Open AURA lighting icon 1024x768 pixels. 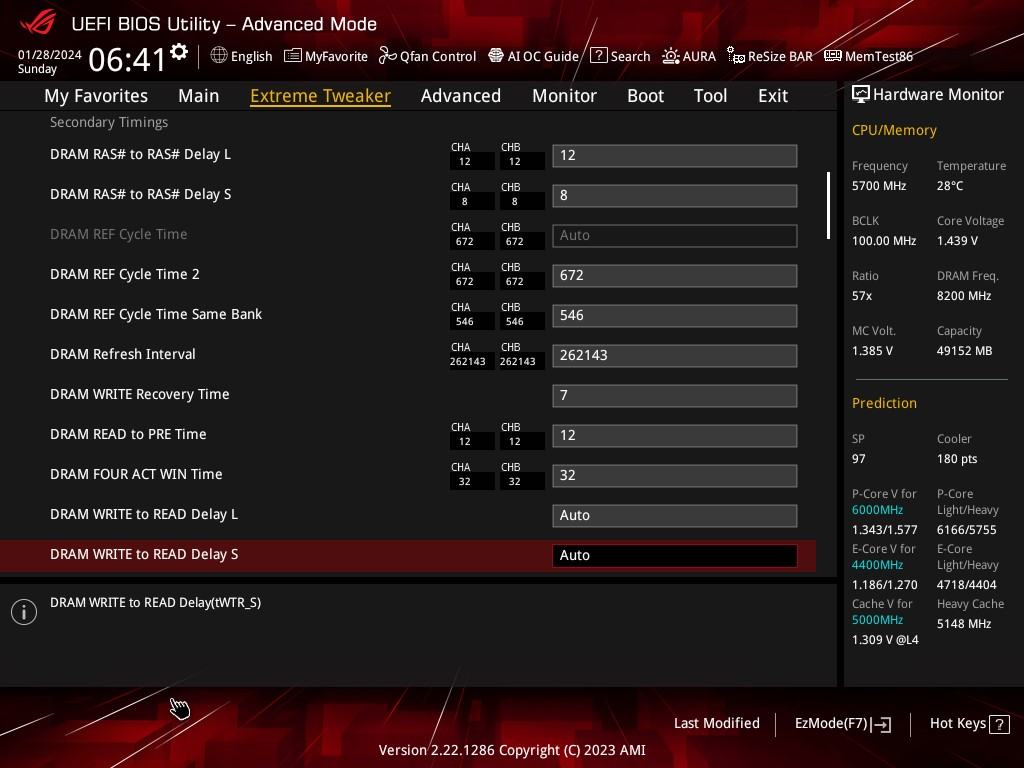click(671, 56)
